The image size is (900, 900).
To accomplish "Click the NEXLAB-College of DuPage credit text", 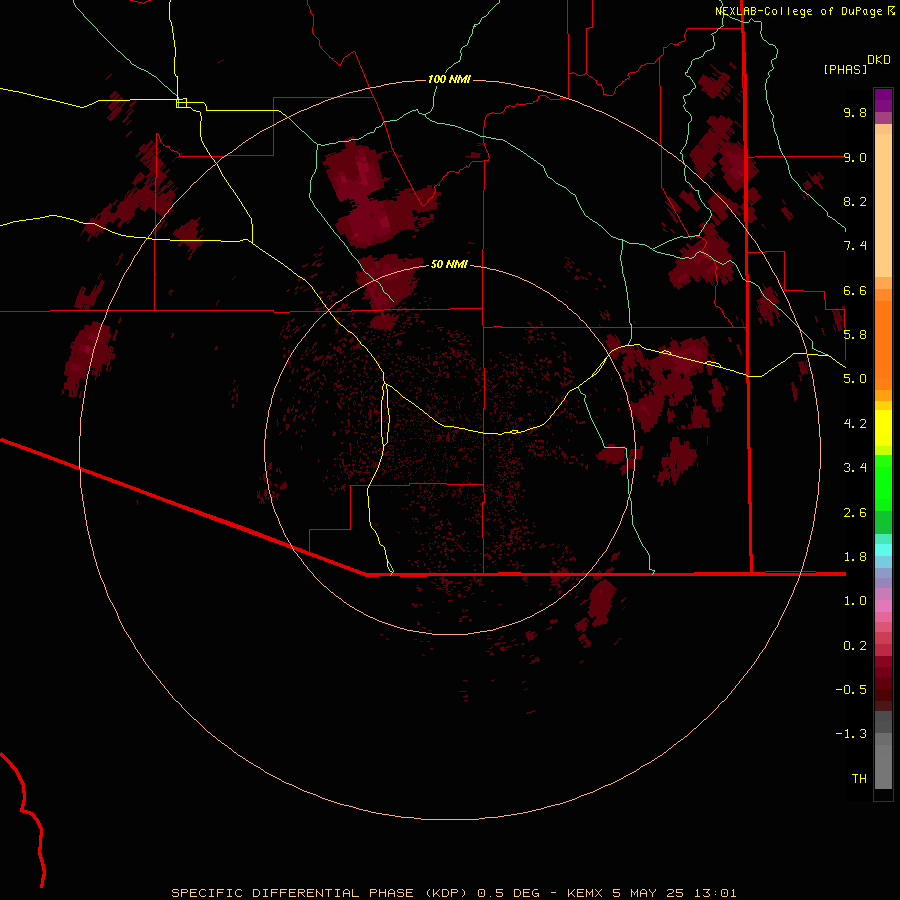I will (798, 11).
